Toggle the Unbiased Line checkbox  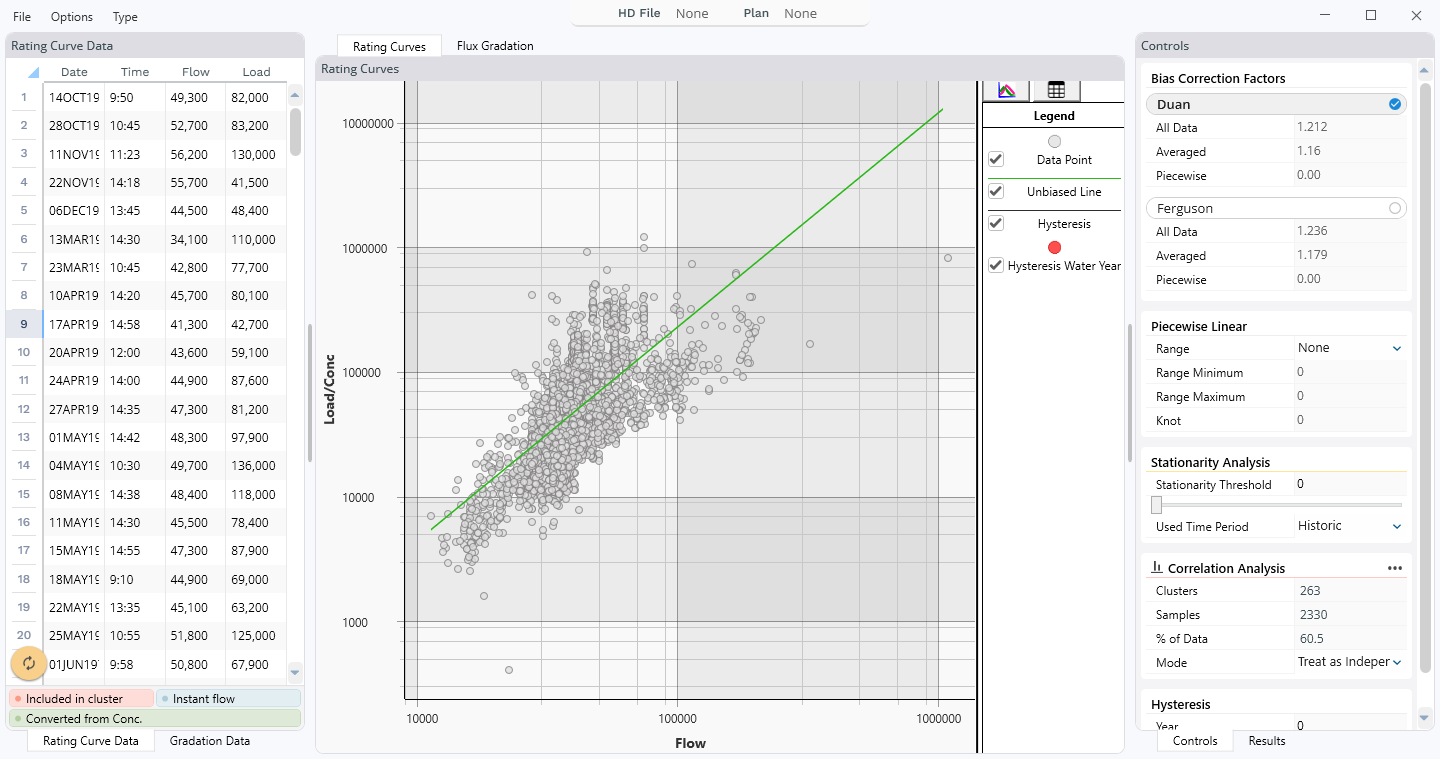click(996, 192)
